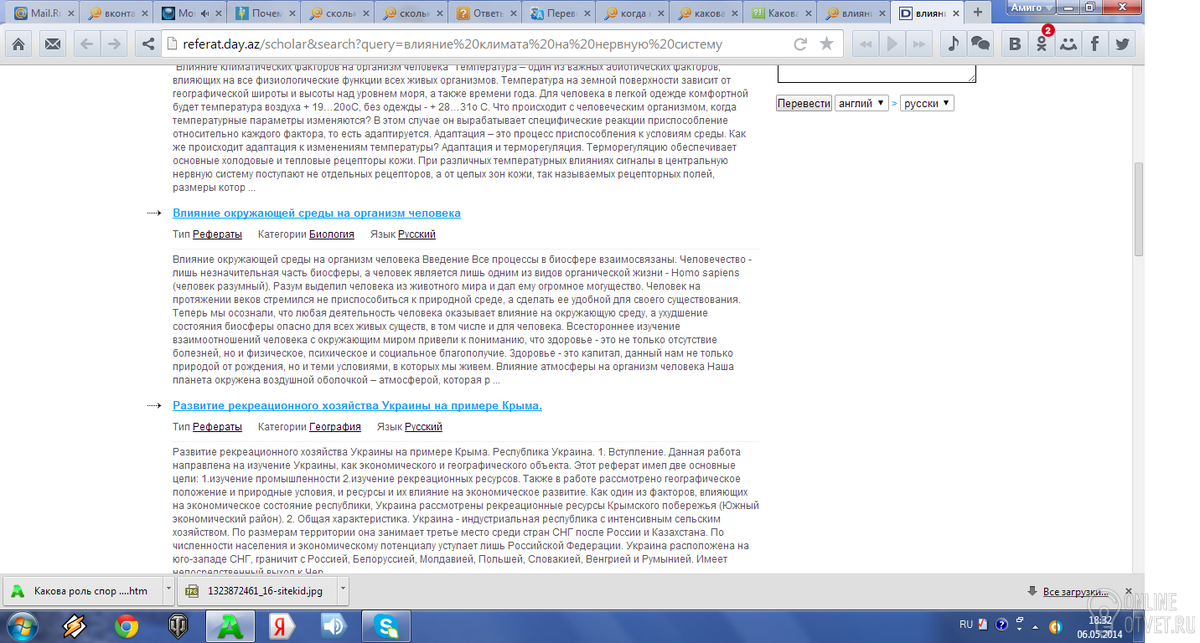
Task: Open Odnoklassniki notifications icon
Action: click(x=1042, y=44)
